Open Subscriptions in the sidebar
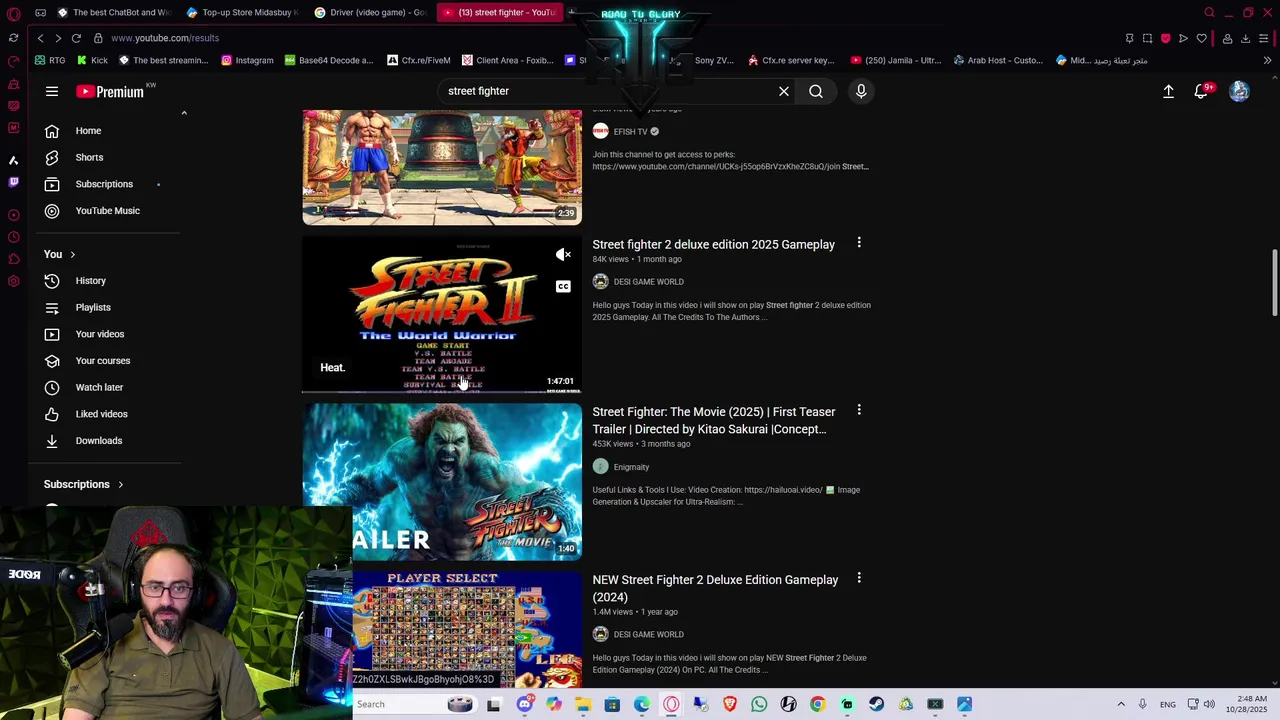1280x720 pixels. [104, 184]
